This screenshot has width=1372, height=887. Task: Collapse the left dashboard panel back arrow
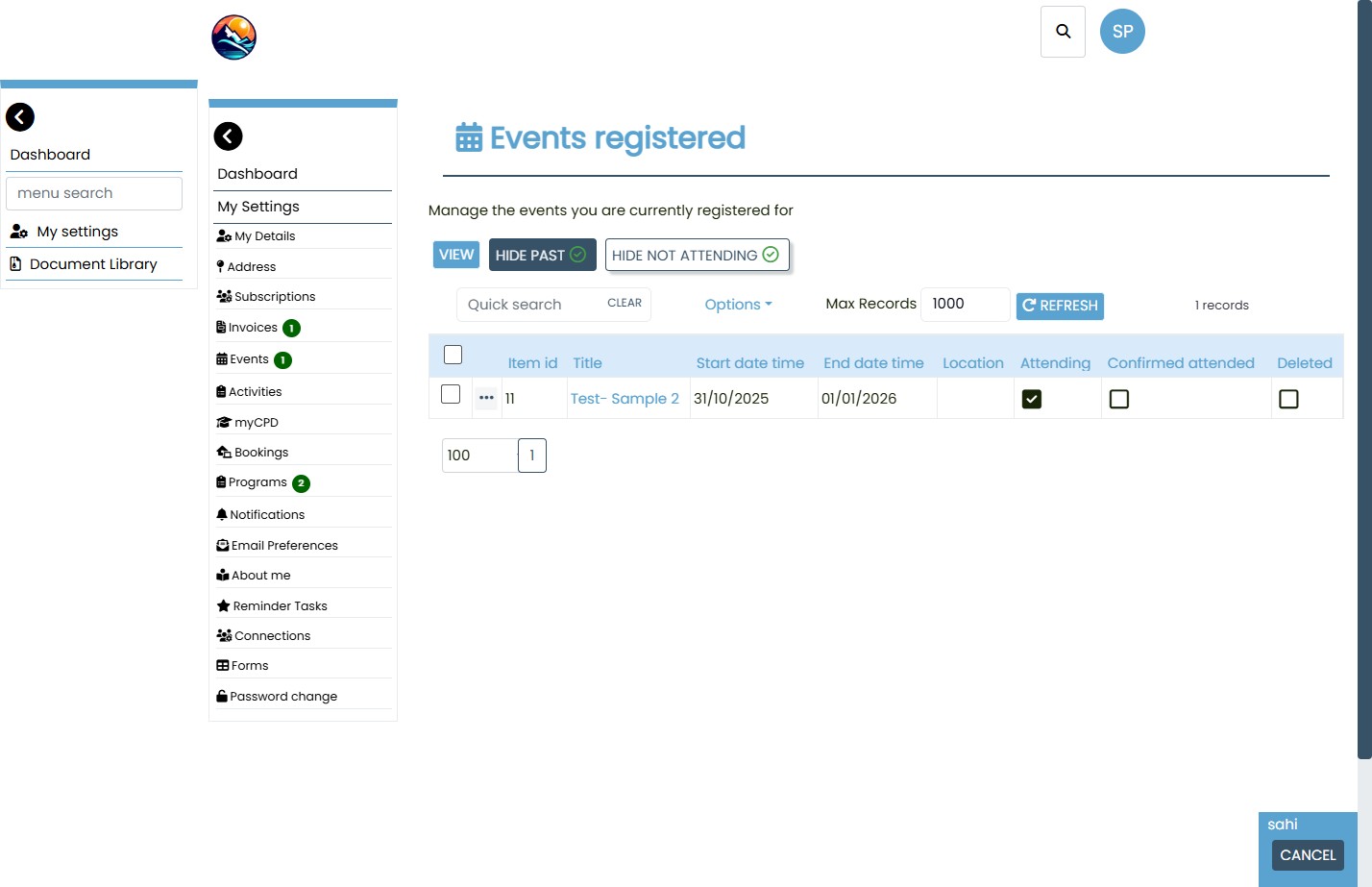20,117
